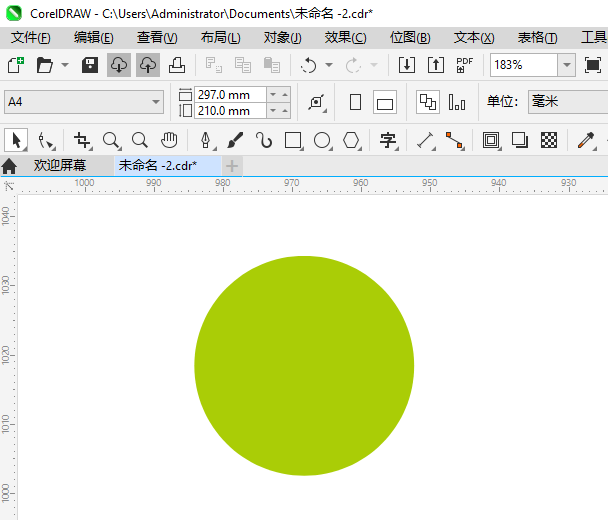Select the second magnifier tool
This screenshot has width=608, height=520.
[x=140, y=140]
